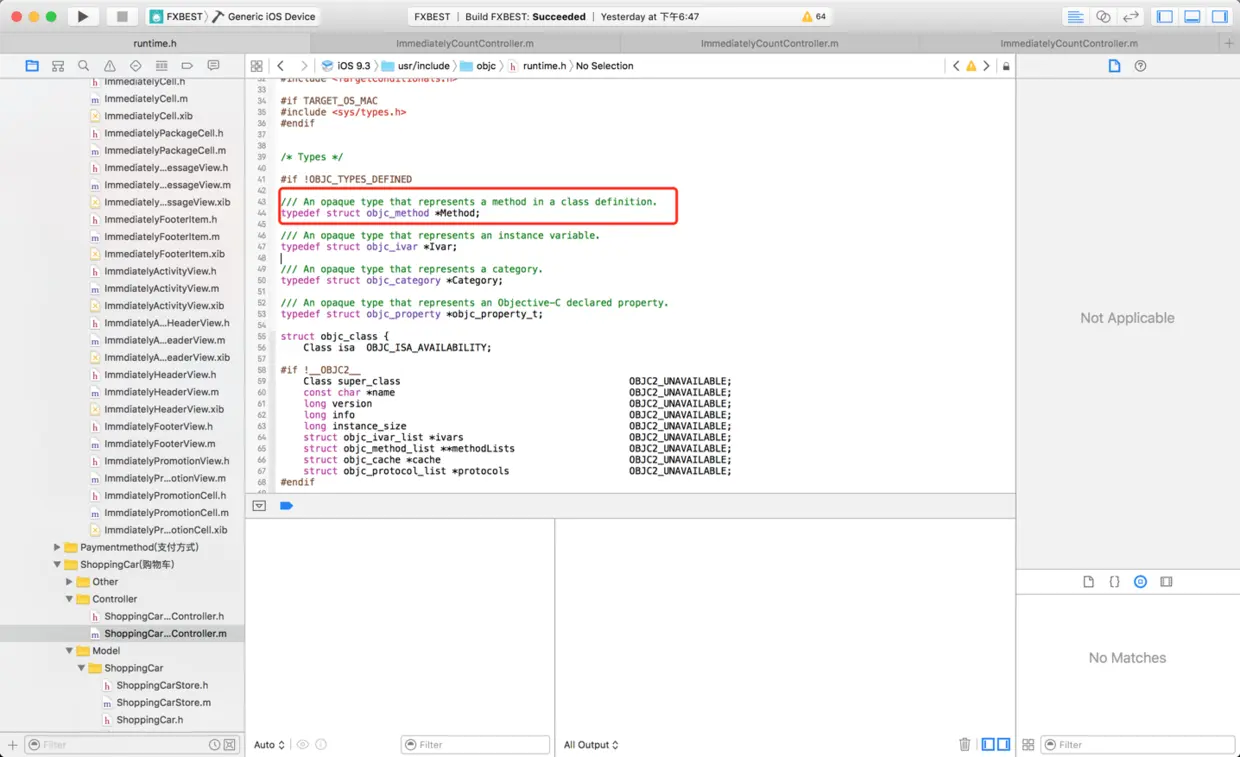
Task: Stop the running task
Action: (x=122, y=16)
